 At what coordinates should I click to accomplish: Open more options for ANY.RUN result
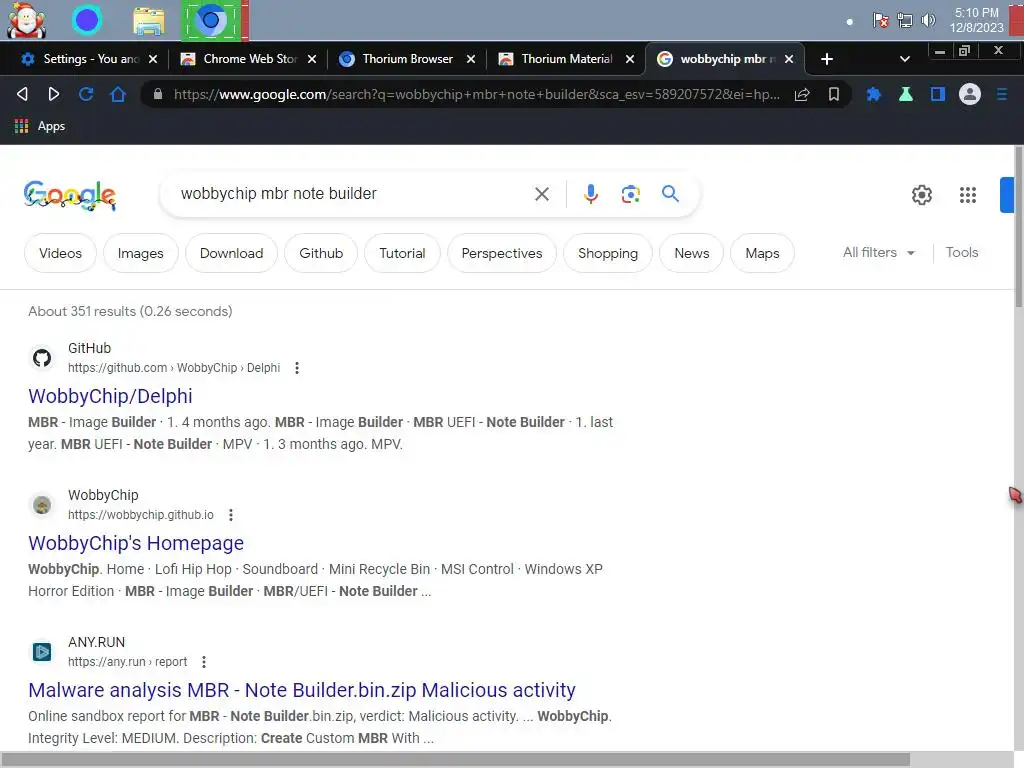tap(204, 662)
